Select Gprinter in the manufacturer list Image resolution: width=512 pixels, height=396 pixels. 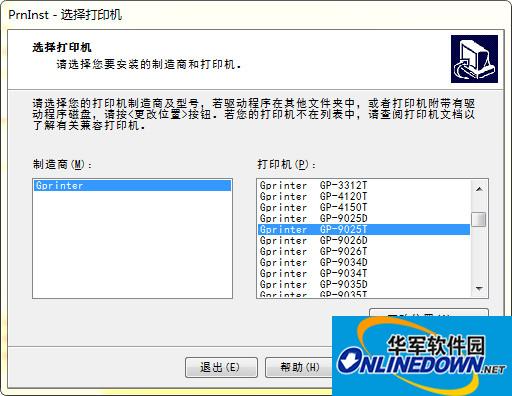132,185
